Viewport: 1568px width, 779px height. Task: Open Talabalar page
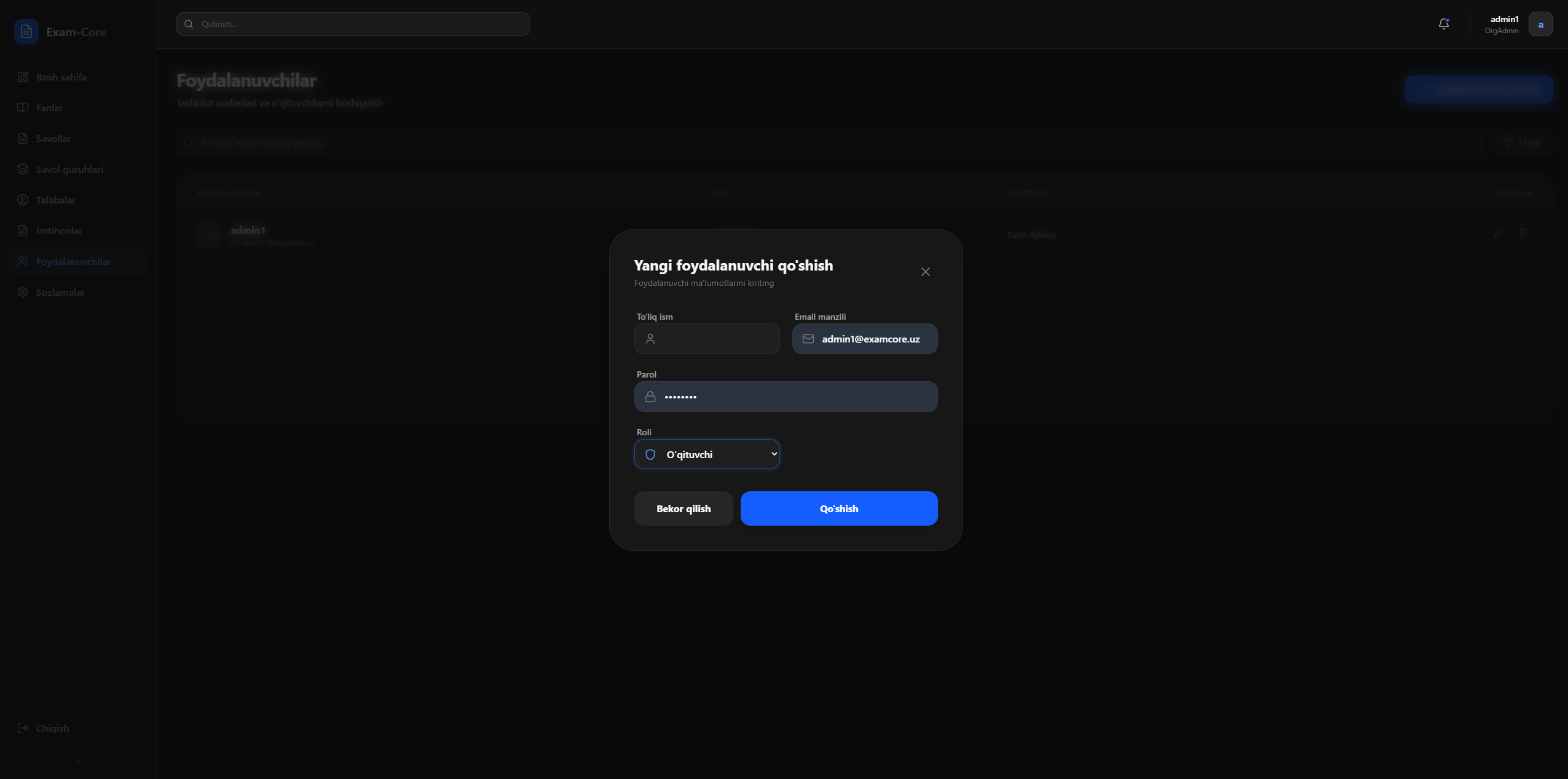click(55, 200)
